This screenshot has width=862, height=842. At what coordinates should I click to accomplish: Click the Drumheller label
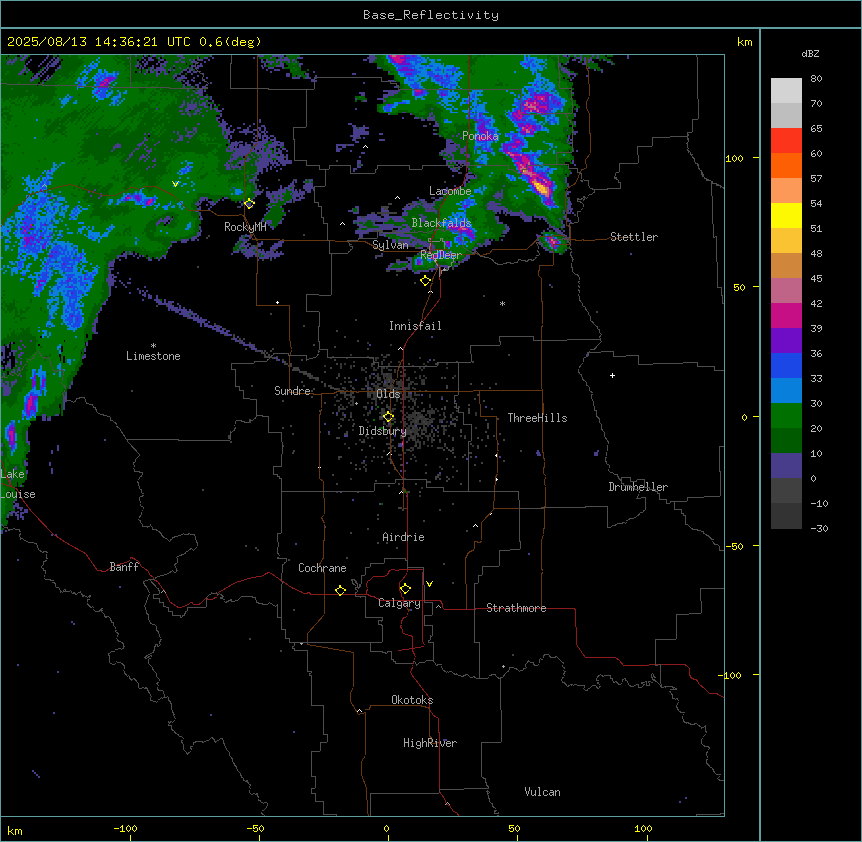point(638,487)
